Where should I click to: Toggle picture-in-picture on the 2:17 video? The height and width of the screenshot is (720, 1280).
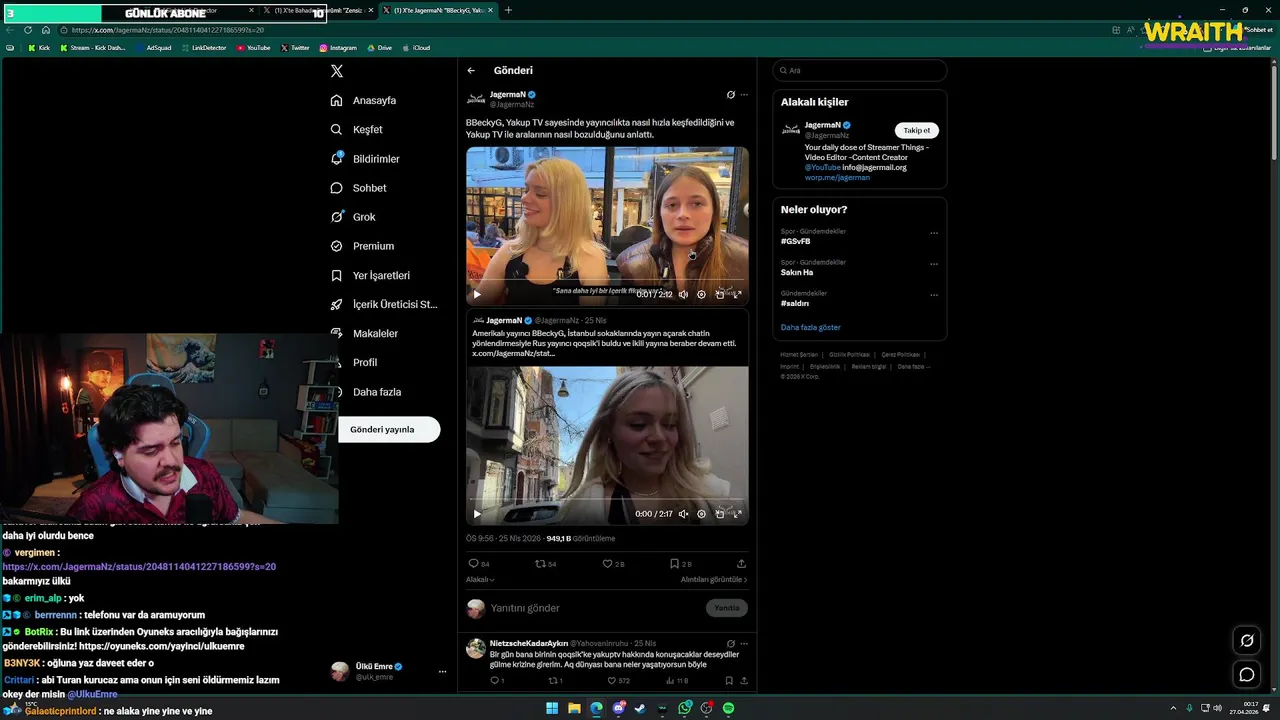tap(719, 514)
